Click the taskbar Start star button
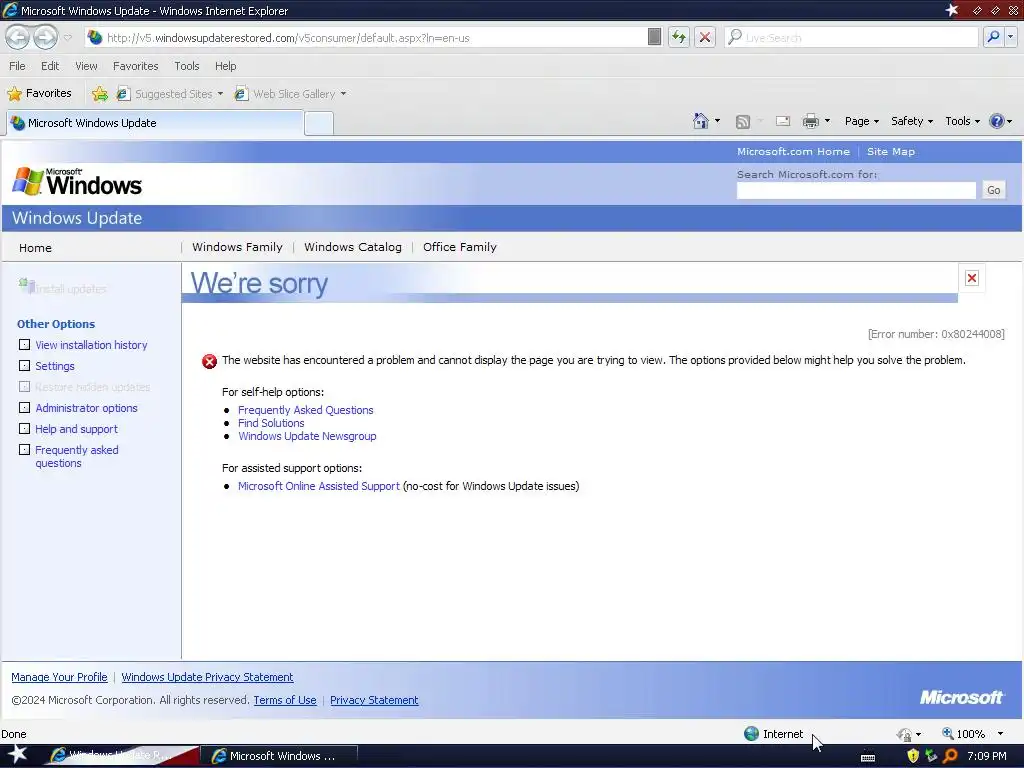Viewport: 1024px width, 768px height. (x=17, y=755)
